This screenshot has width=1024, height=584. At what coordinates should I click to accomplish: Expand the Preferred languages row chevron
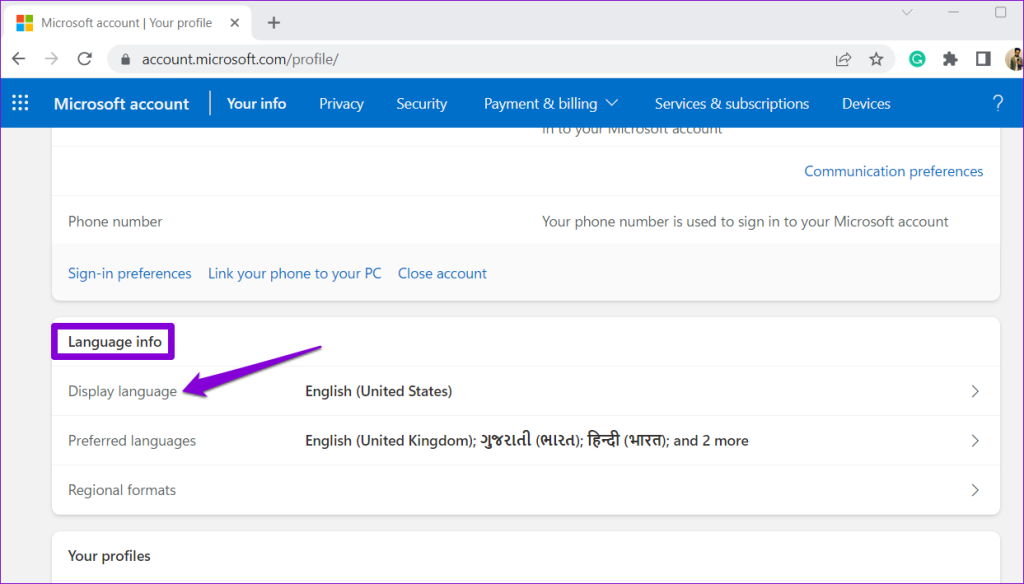pyautogui.click(x=975, y=441)
